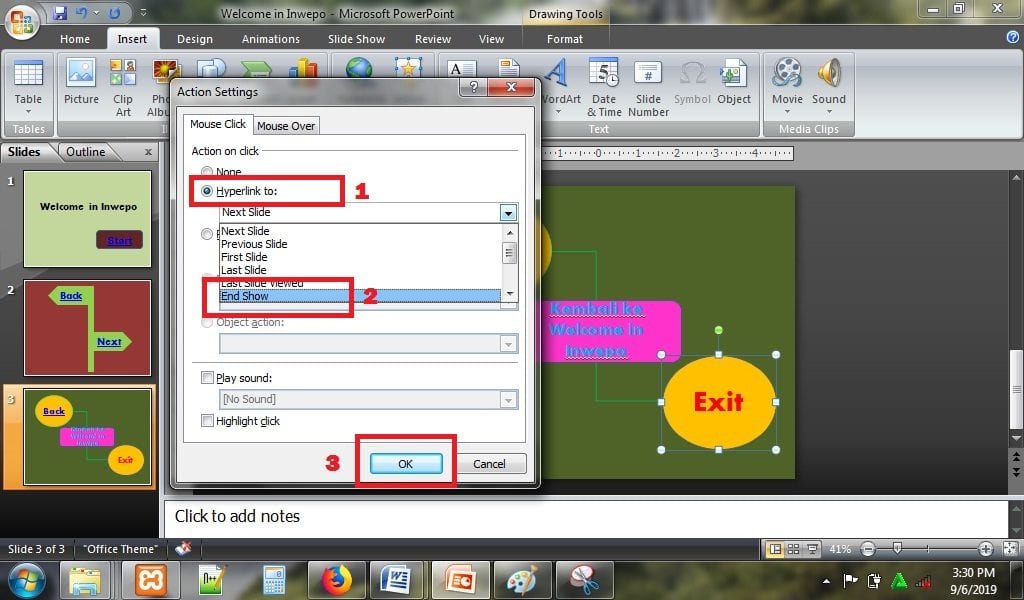Click OK in Action Settings dialog
The width and height of the screenshot is (1024, 600).
pos(406,464)
